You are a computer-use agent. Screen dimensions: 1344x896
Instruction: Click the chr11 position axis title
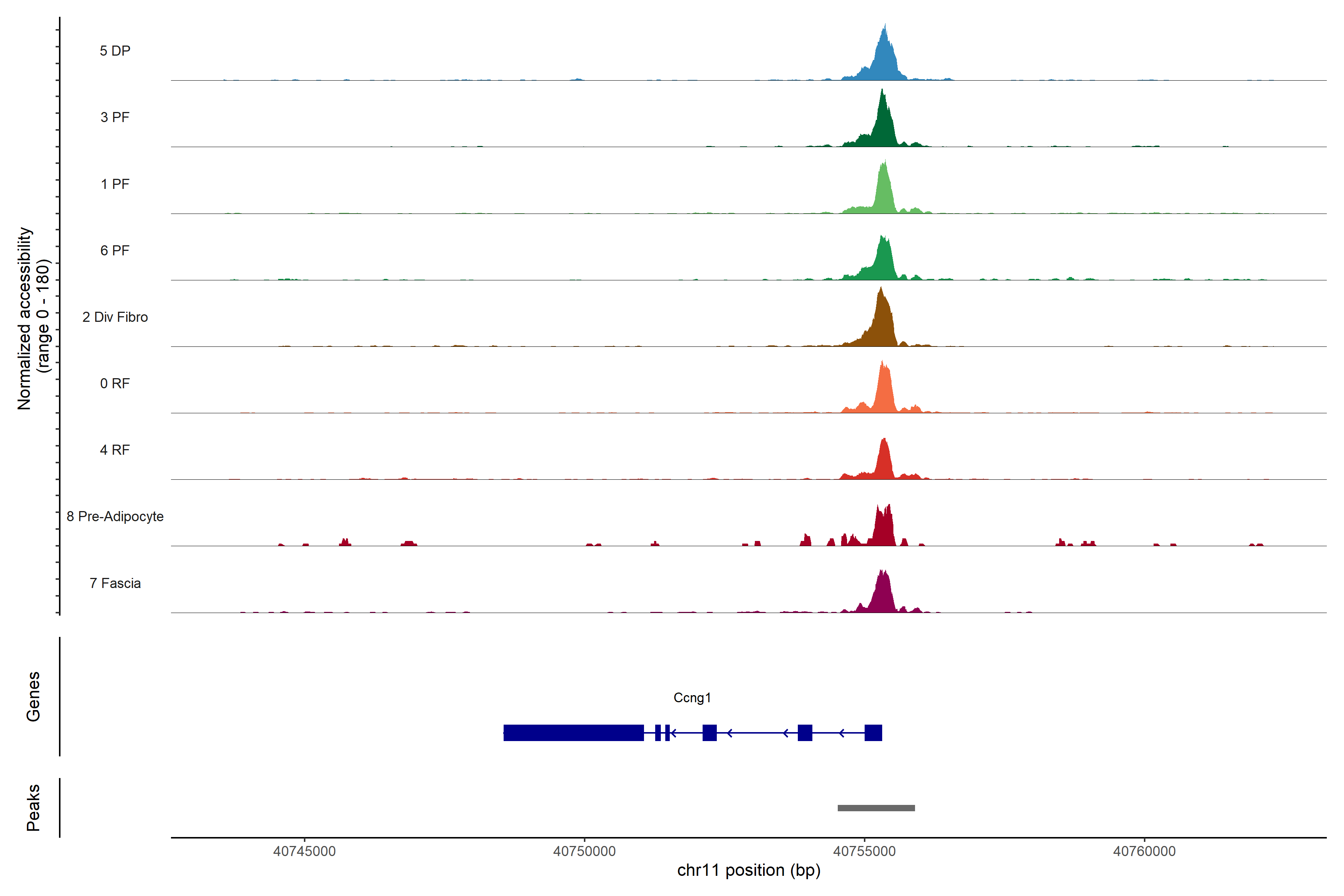[749, 870]
